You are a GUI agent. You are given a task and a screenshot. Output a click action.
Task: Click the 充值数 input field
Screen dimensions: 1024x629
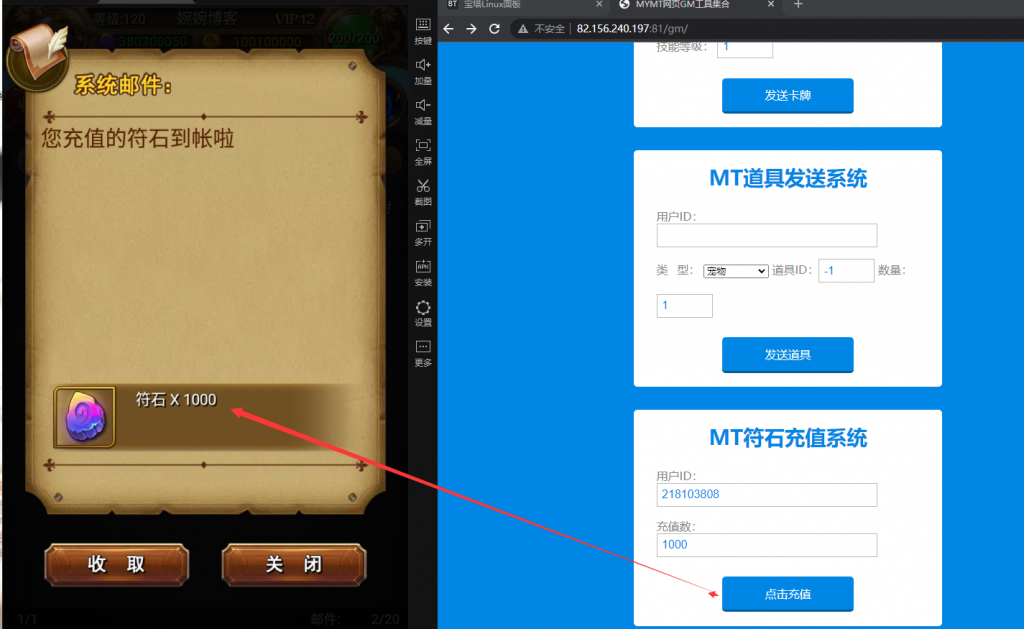click(766, 545)
